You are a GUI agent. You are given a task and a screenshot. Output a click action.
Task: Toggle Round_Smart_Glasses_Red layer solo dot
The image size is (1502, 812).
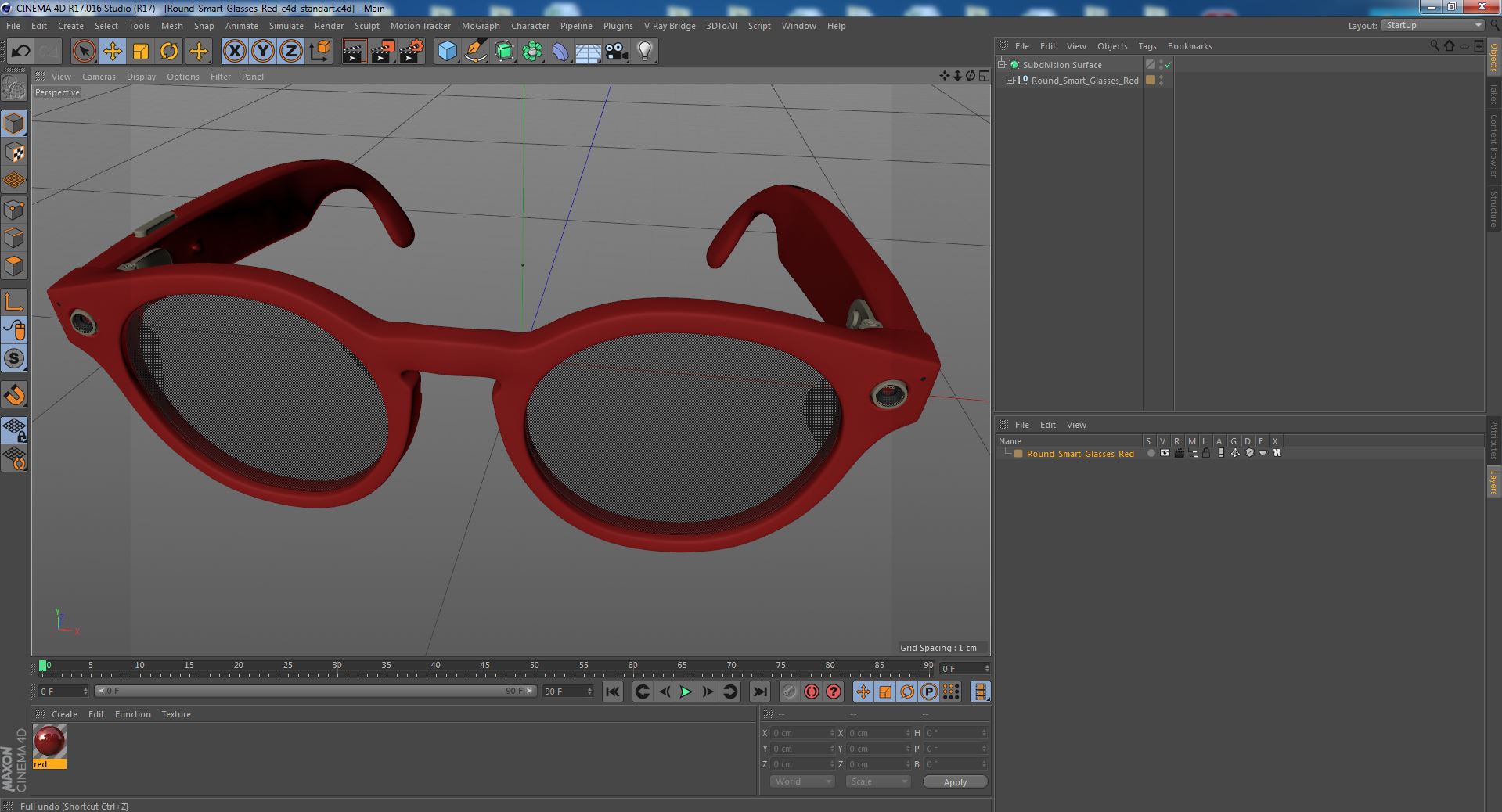(1151, 453)
